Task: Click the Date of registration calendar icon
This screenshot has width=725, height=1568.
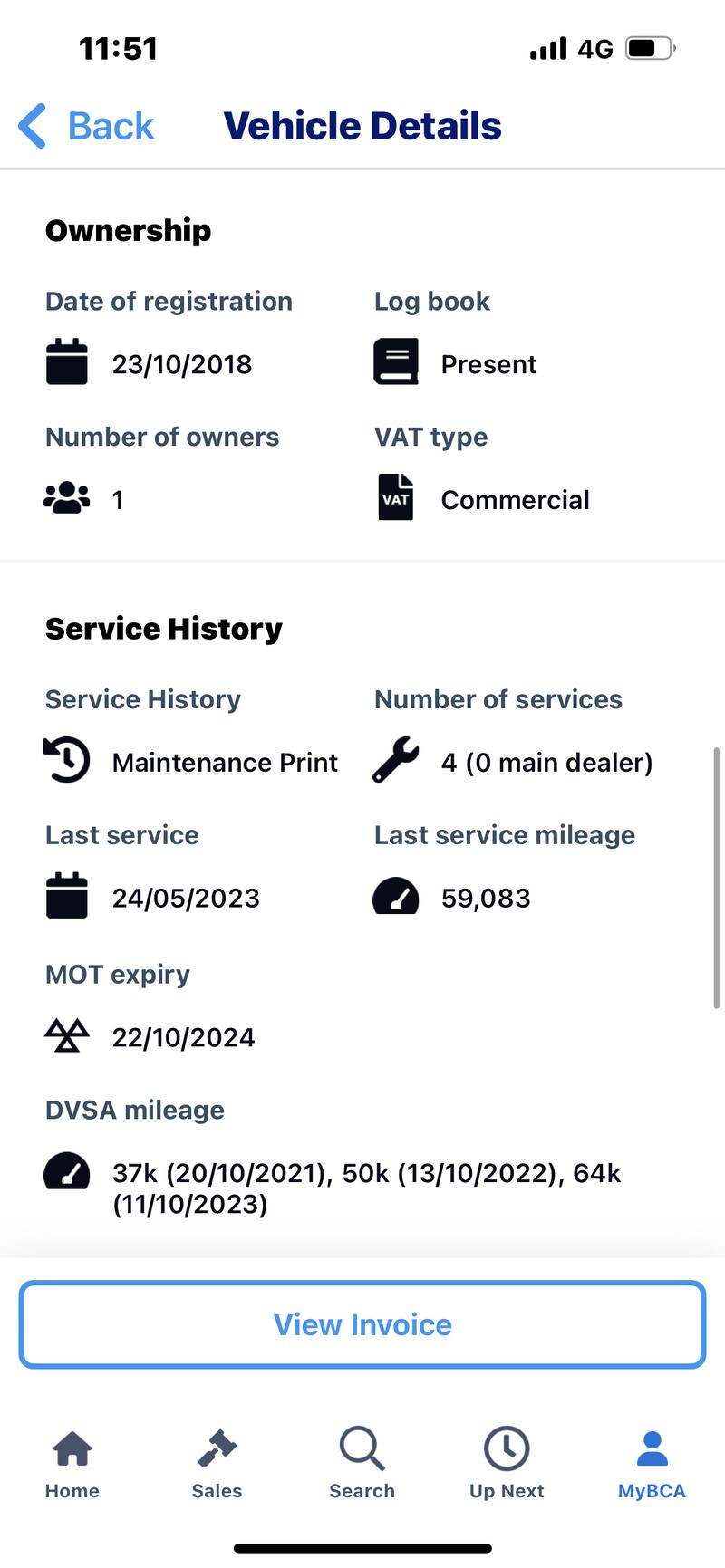Action: [x=67, y=362]
